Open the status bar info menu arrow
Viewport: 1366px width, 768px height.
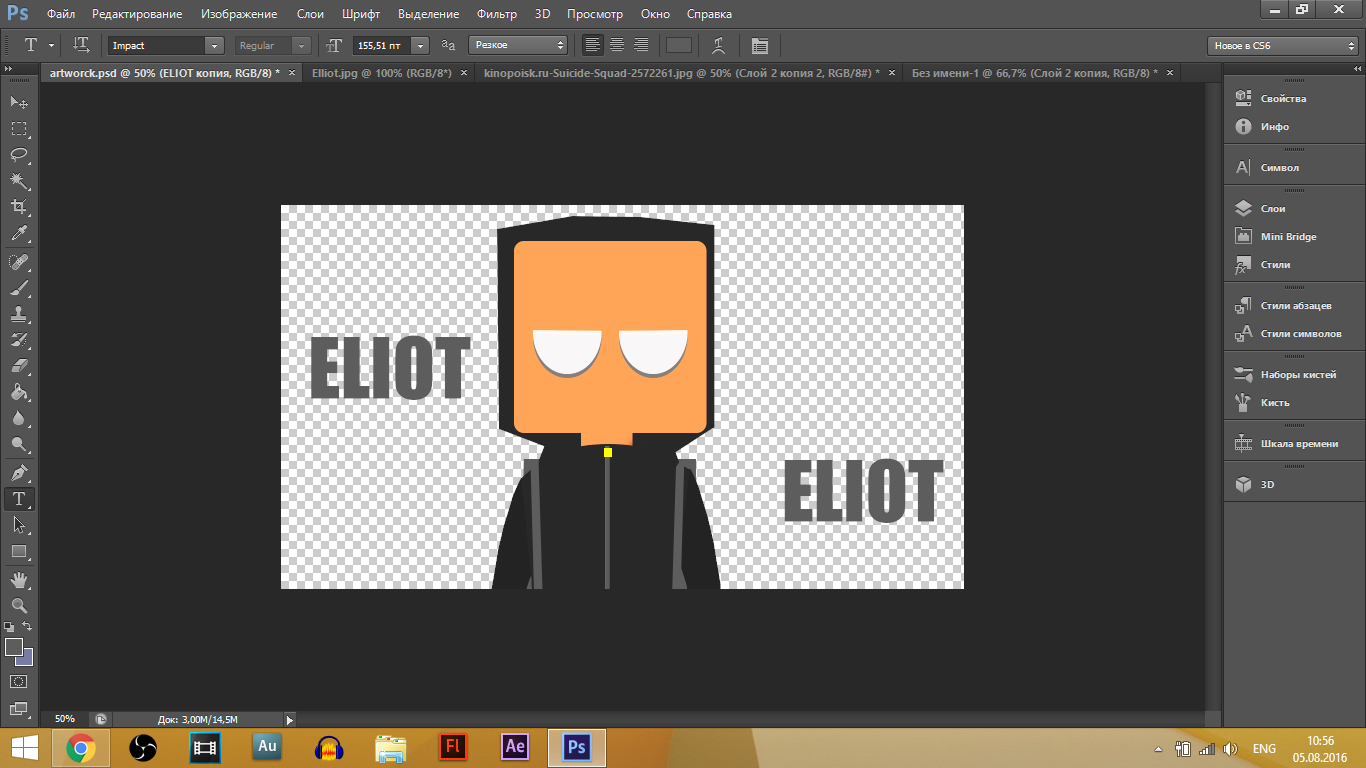tap(290, 719)
